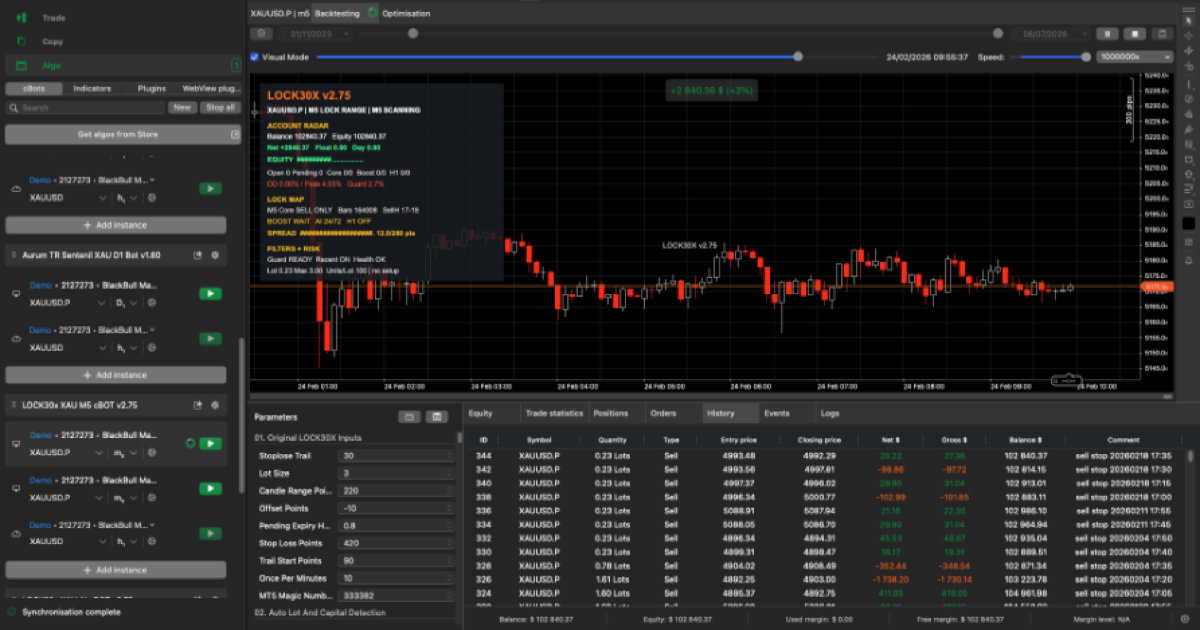The image size is (1200, 630).
Task: Open the Optimisation tab
Action: click(x=406, y=14)
